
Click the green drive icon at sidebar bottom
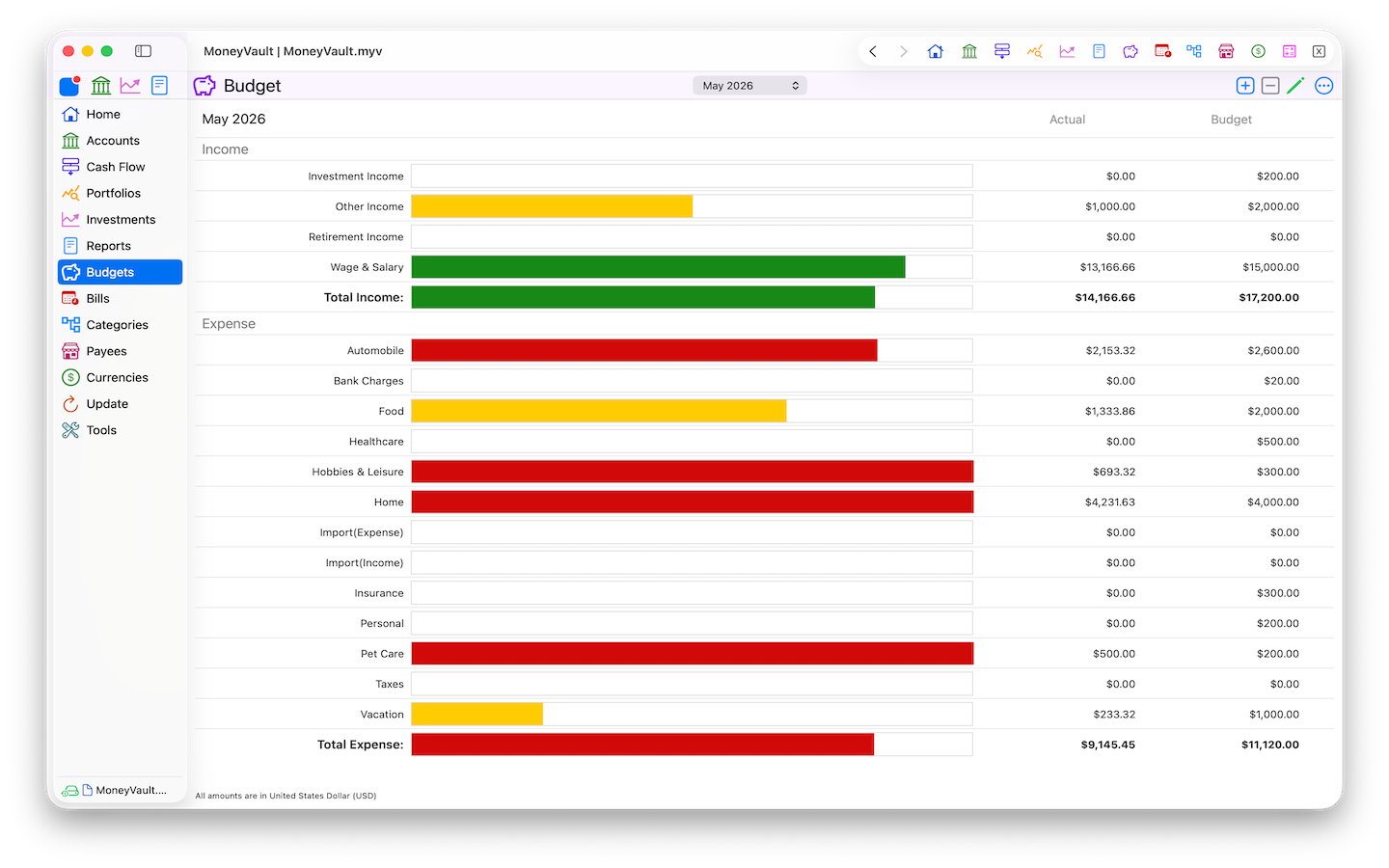[x=70, y=791]
